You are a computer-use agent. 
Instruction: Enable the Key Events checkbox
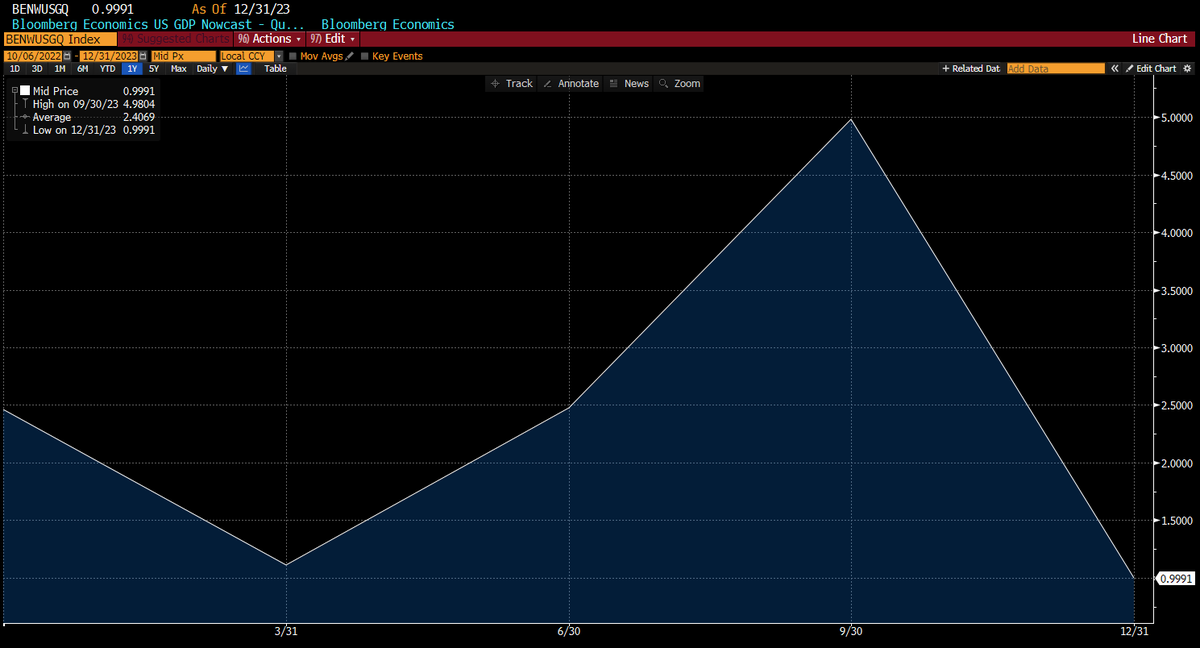click(x=364, y=57)
